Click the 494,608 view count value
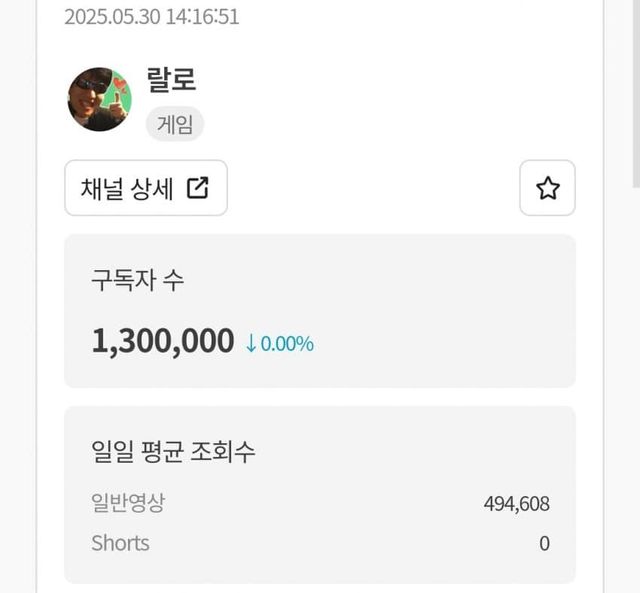The image size is (640, 593). point(516,504)
